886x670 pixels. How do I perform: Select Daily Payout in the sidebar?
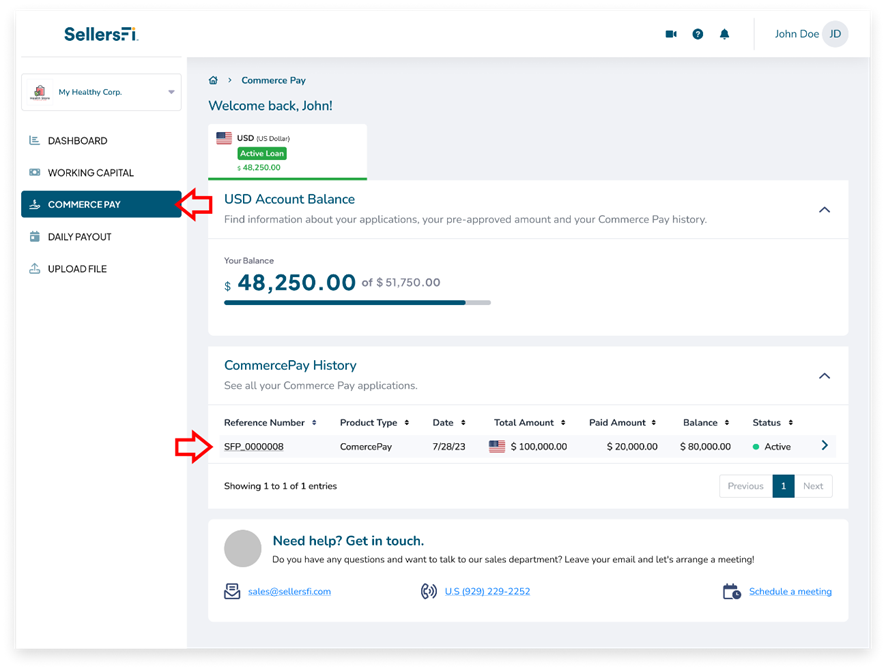click(x=79, y=237)
